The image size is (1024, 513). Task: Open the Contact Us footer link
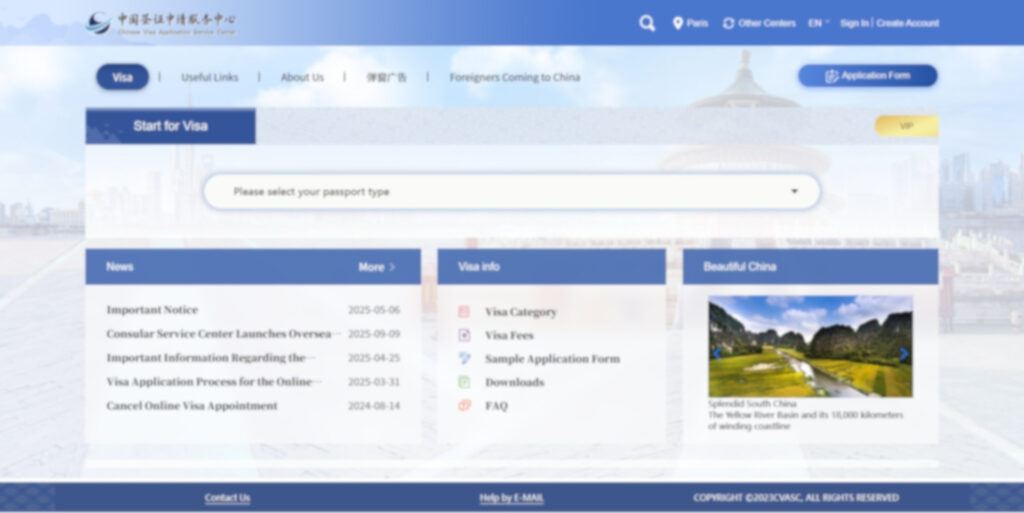227,498
